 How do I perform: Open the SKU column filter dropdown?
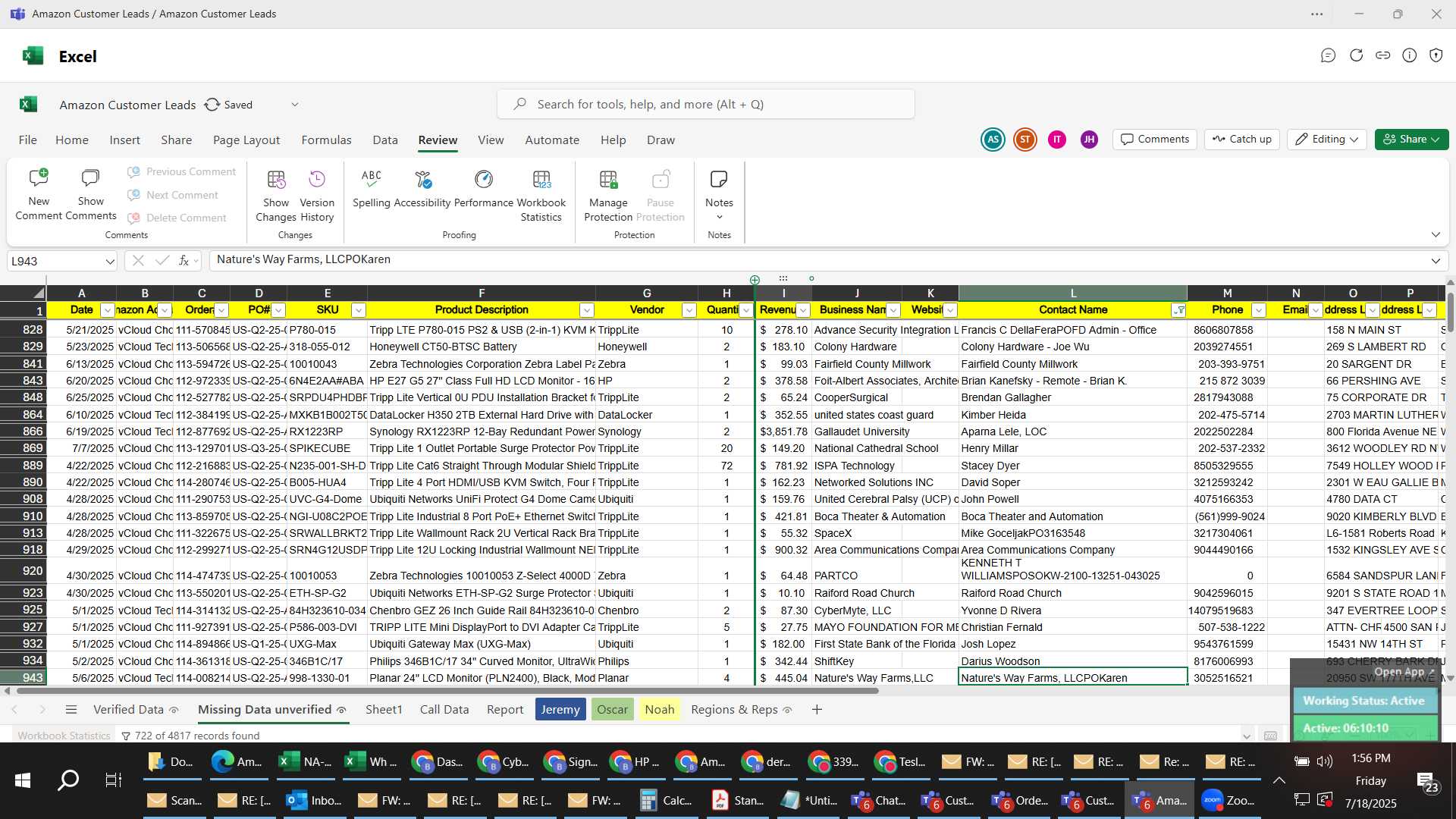coord(359,310)
